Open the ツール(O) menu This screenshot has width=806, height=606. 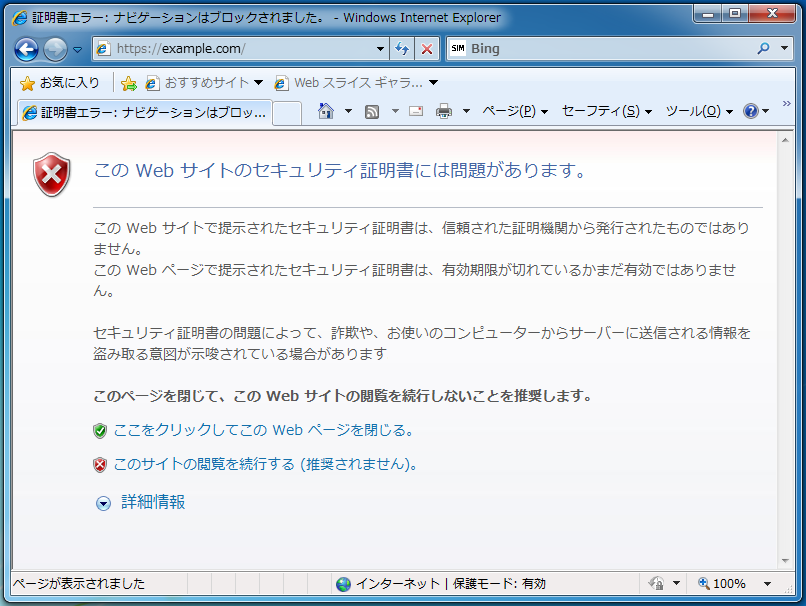(x=699, y=111)
